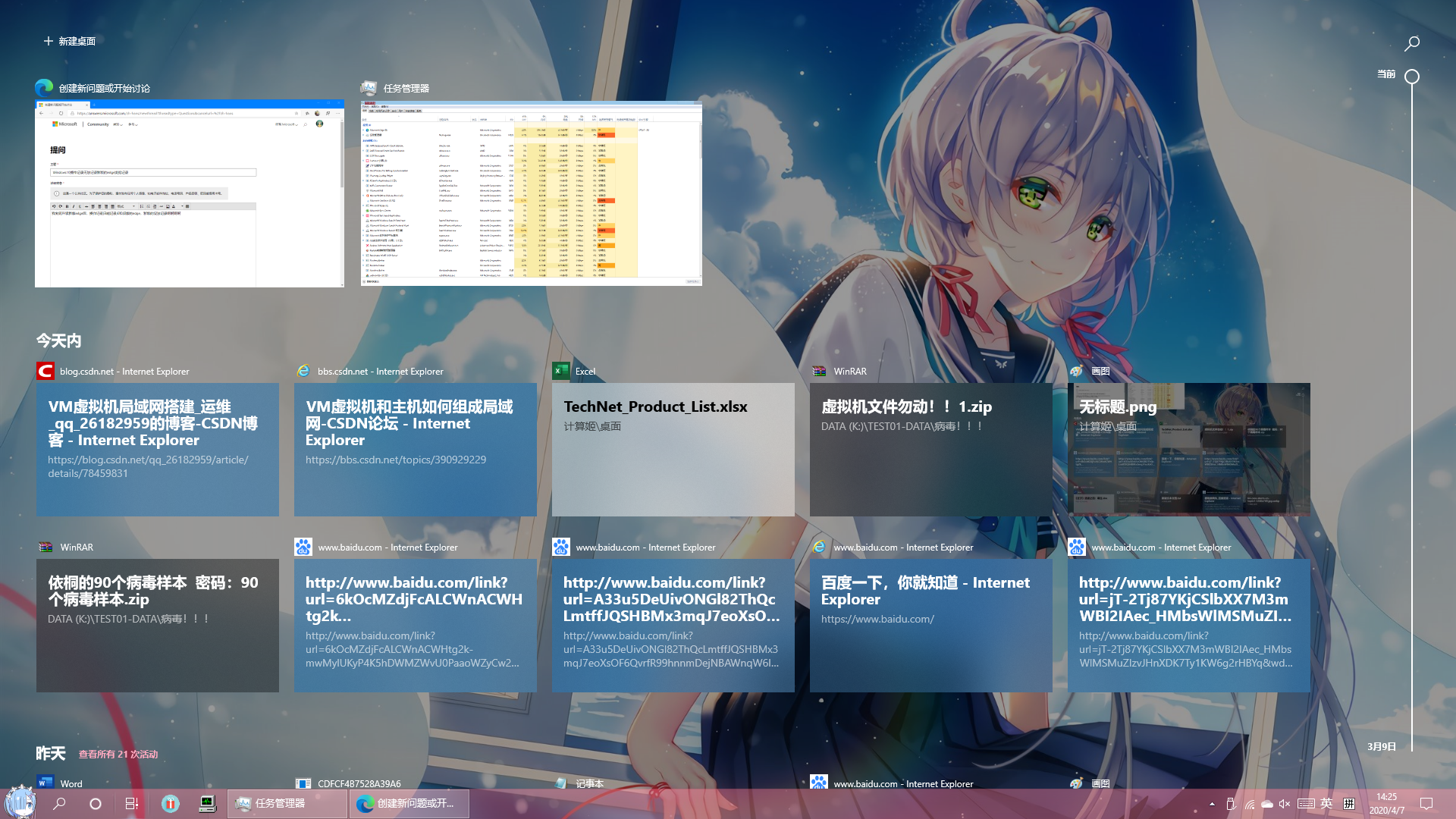Open the notification center icon
The width and height of the screenshot is (1456, 819).
(x=1426, y=804)
